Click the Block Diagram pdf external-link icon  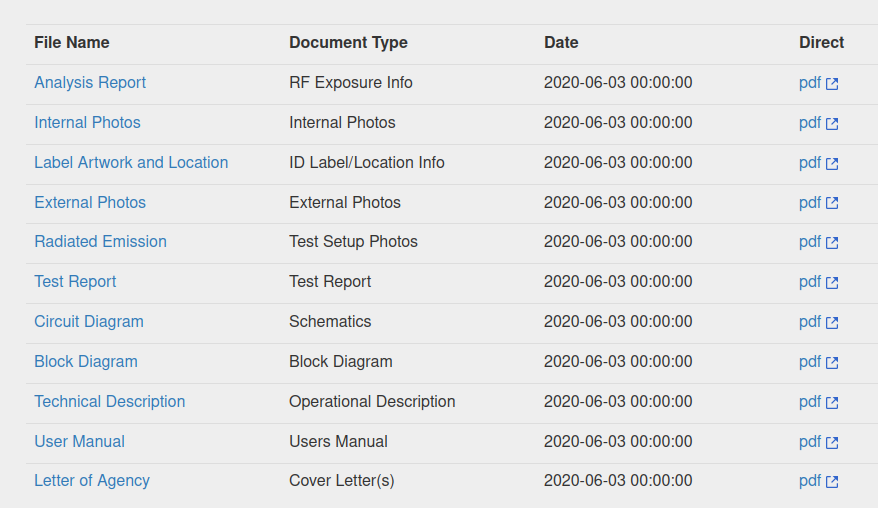[x=832, y=362]
